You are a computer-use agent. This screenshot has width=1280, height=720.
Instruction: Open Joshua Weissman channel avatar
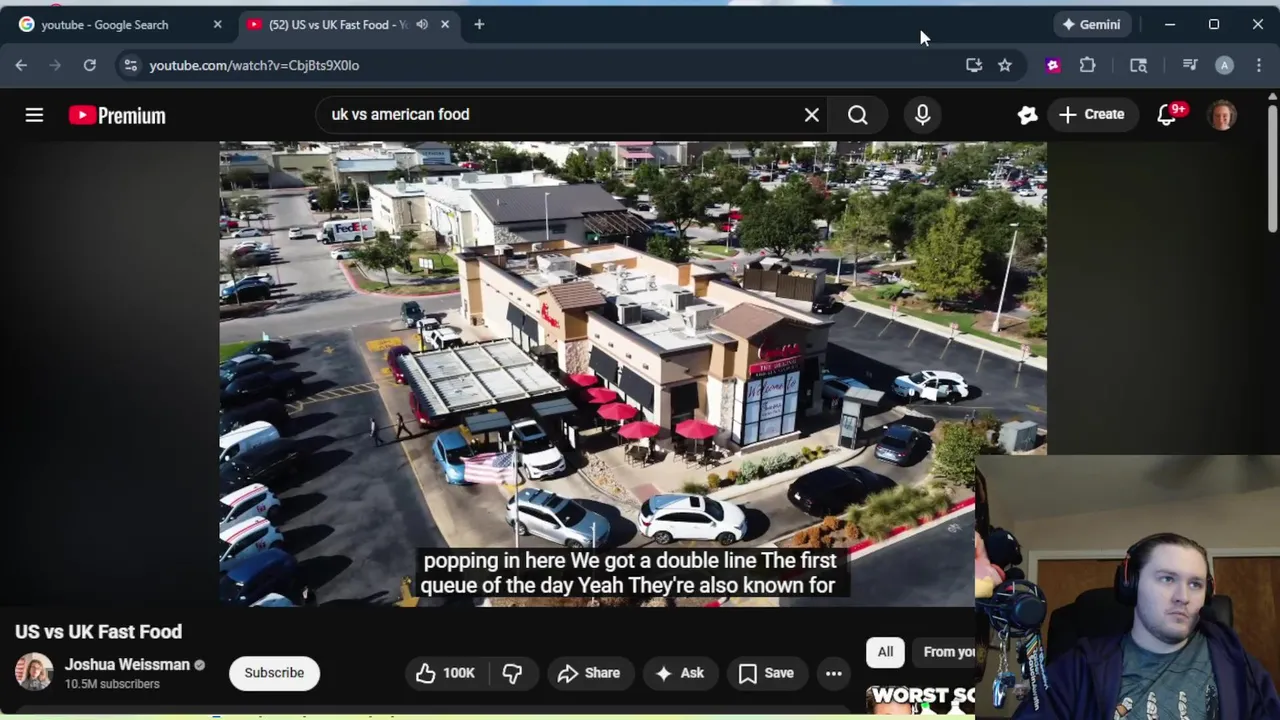pos(34,673)
